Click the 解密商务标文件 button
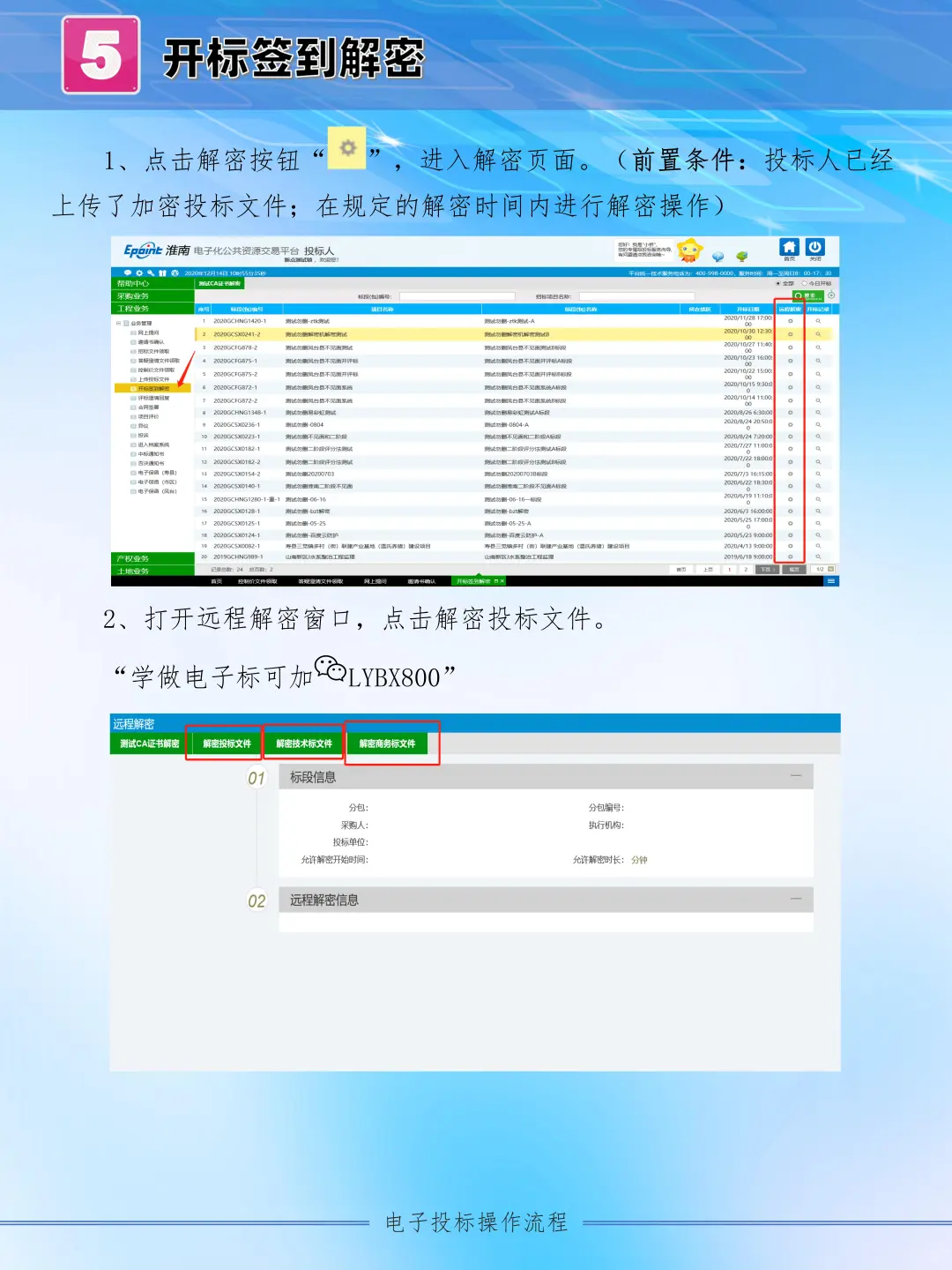 tap(390, 743)
